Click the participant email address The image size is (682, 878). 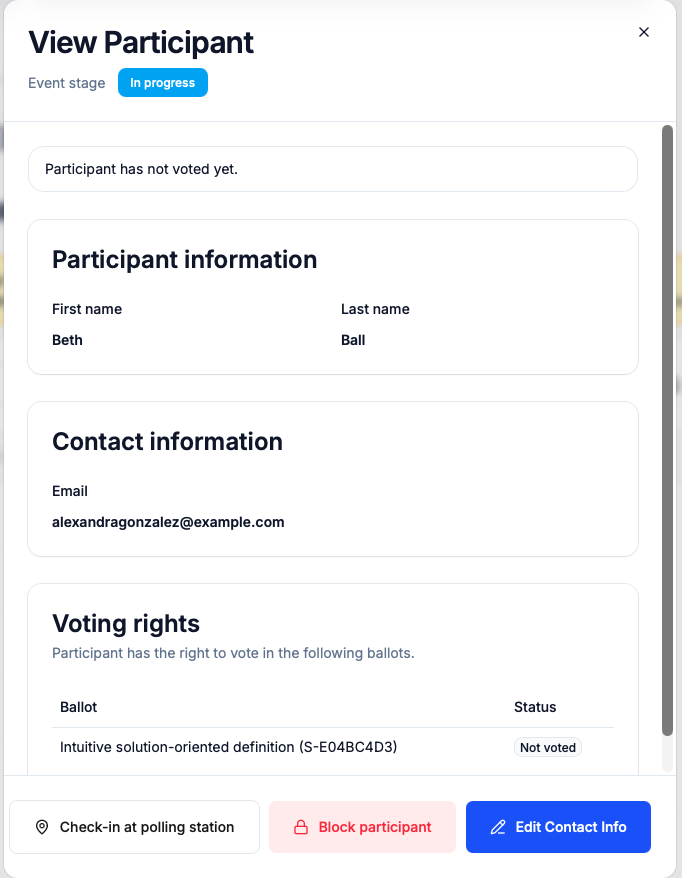[x=168, y=522]
